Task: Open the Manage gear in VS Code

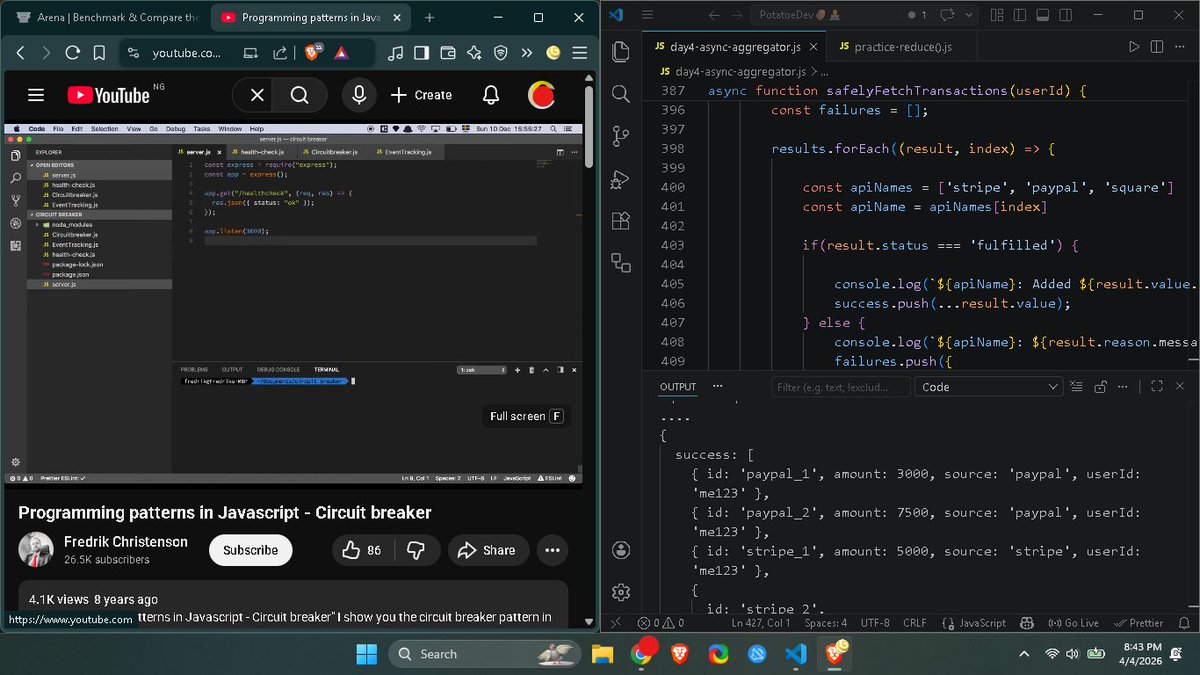Action: (x=620, y=592)
